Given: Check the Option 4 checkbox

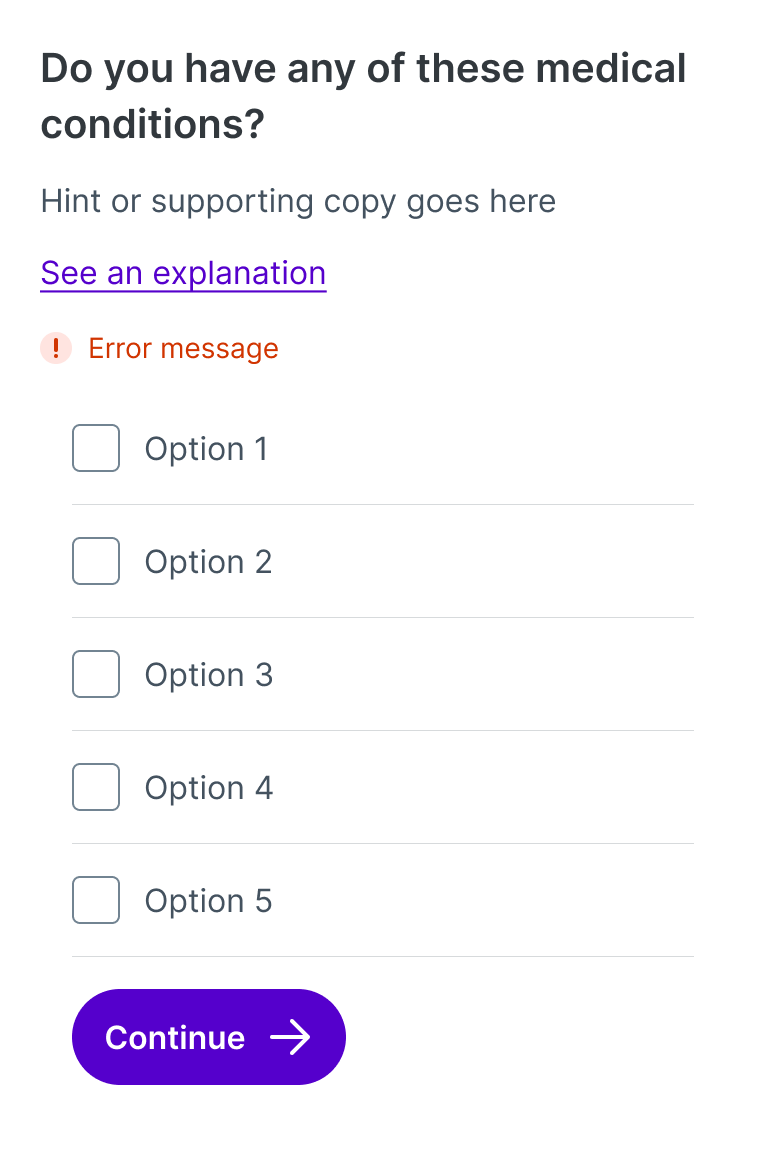Looking at the screenshot, I should 95,787.
